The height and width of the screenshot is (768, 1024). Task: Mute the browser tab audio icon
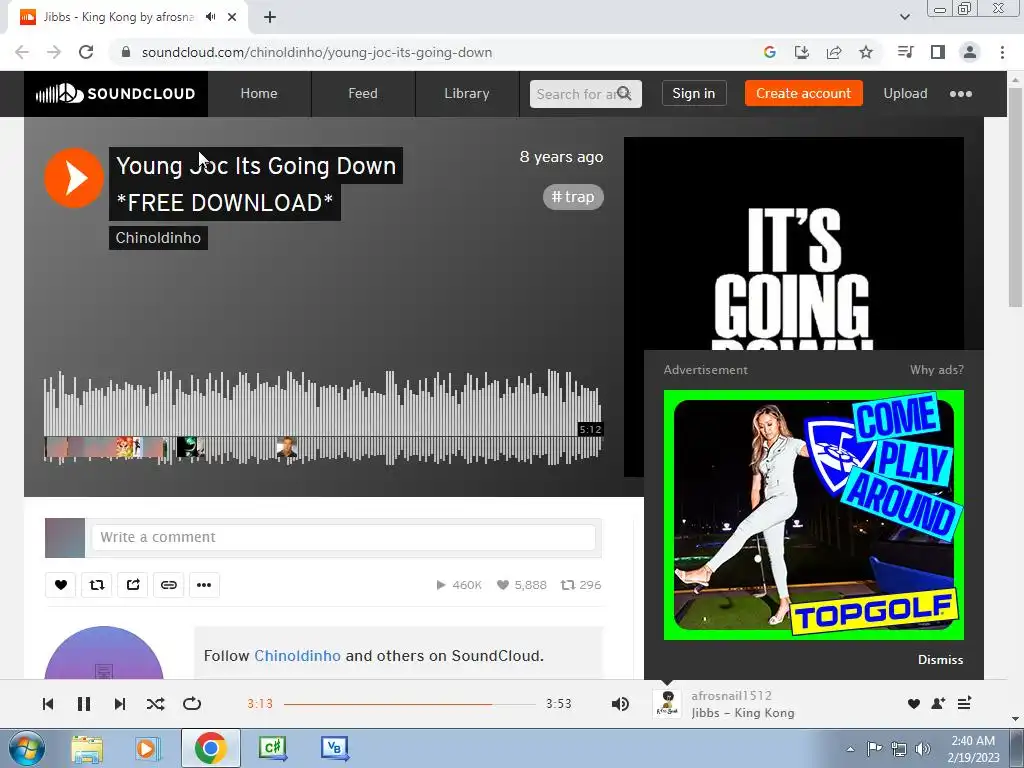pyautogui.click(x=210, y=17)
